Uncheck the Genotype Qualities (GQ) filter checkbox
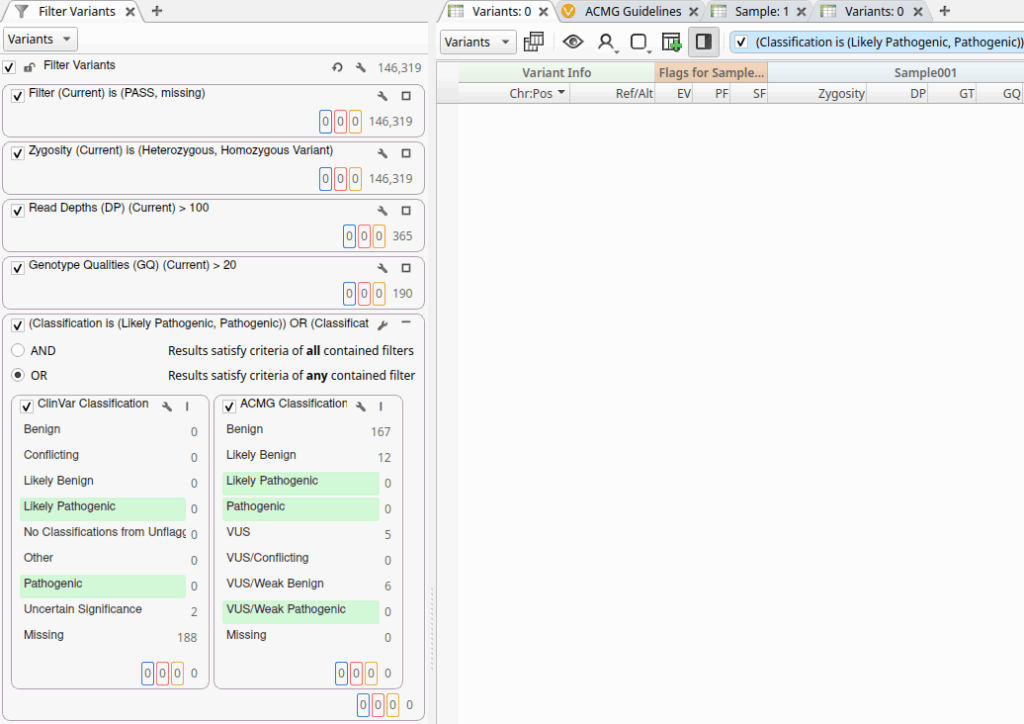The image size is (1024, 724). 18,267
